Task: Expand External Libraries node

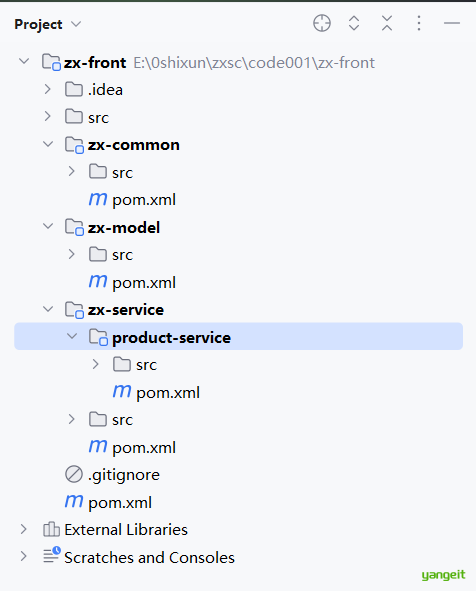Action: (x=23, y=529)
